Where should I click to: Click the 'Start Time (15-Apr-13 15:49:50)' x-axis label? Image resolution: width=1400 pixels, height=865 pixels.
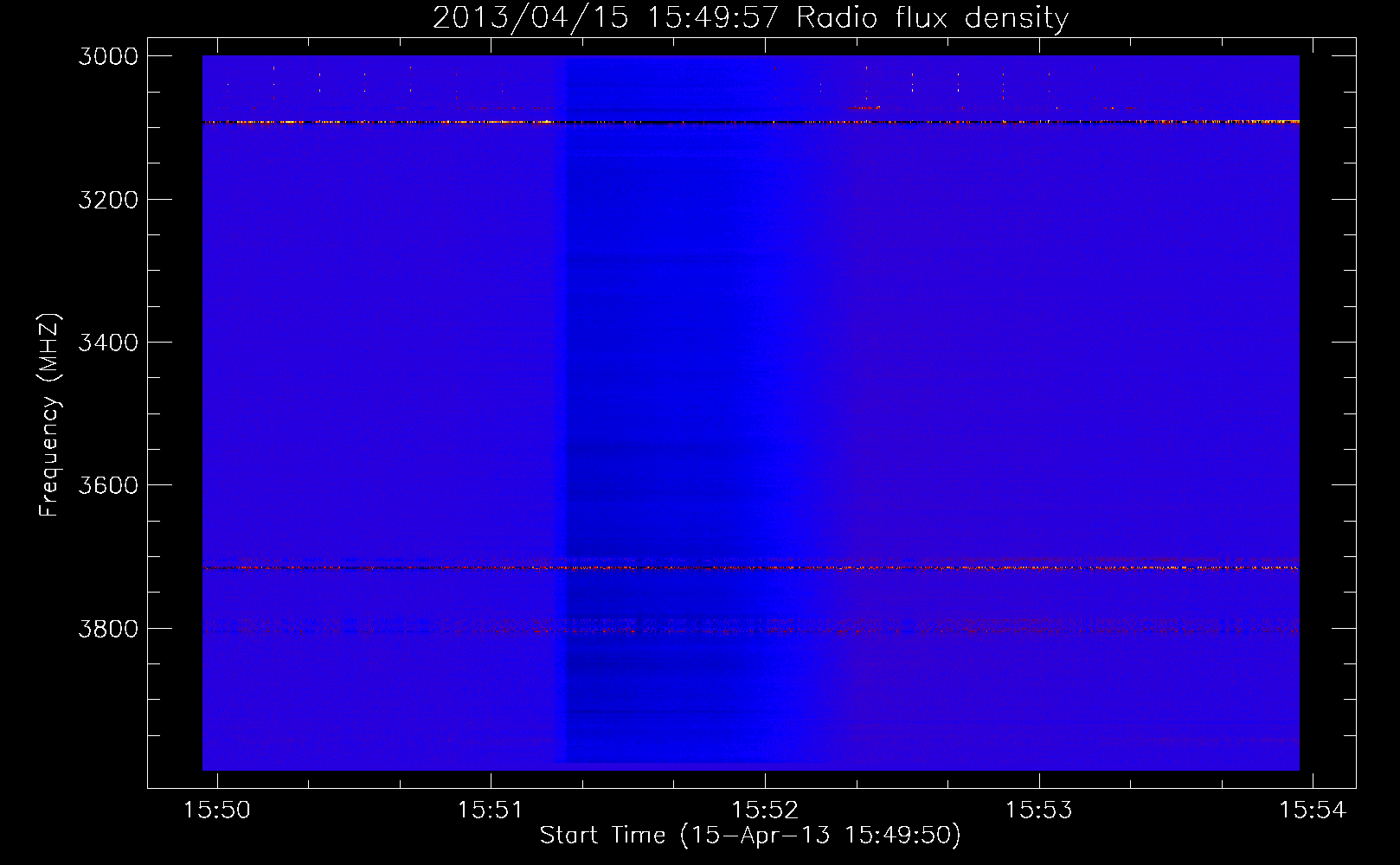[750, 836]
